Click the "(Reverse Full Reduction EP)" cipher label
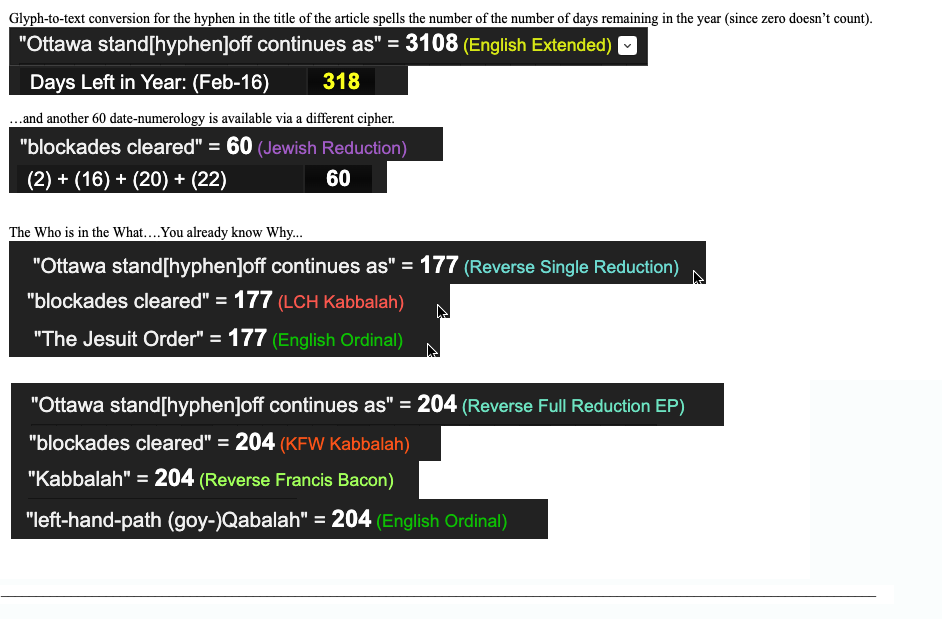This screenshot has width=942, height=619. (x=573, y=406)
